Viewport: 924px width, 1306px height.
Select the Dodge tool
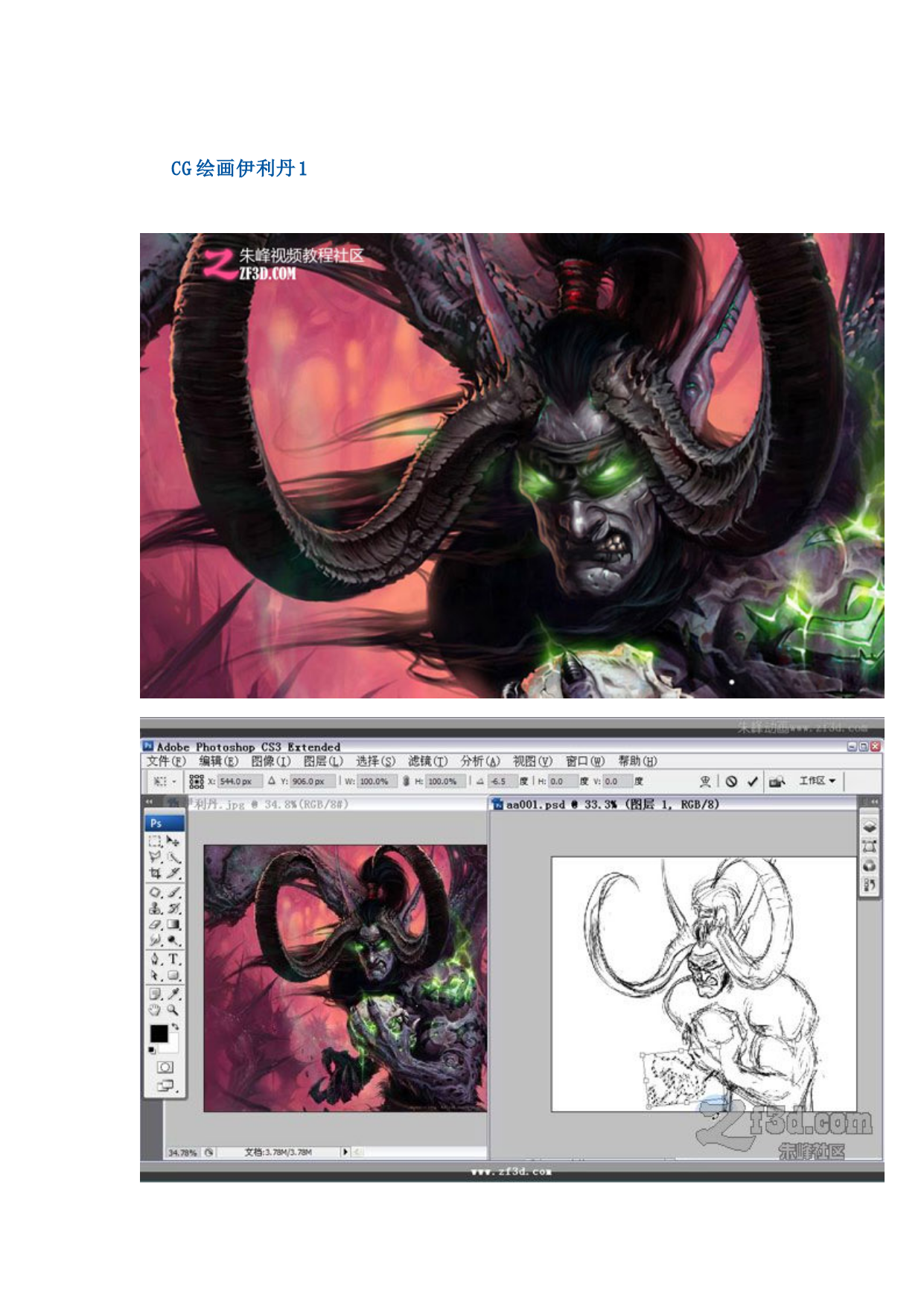click(x=173, y=940)
